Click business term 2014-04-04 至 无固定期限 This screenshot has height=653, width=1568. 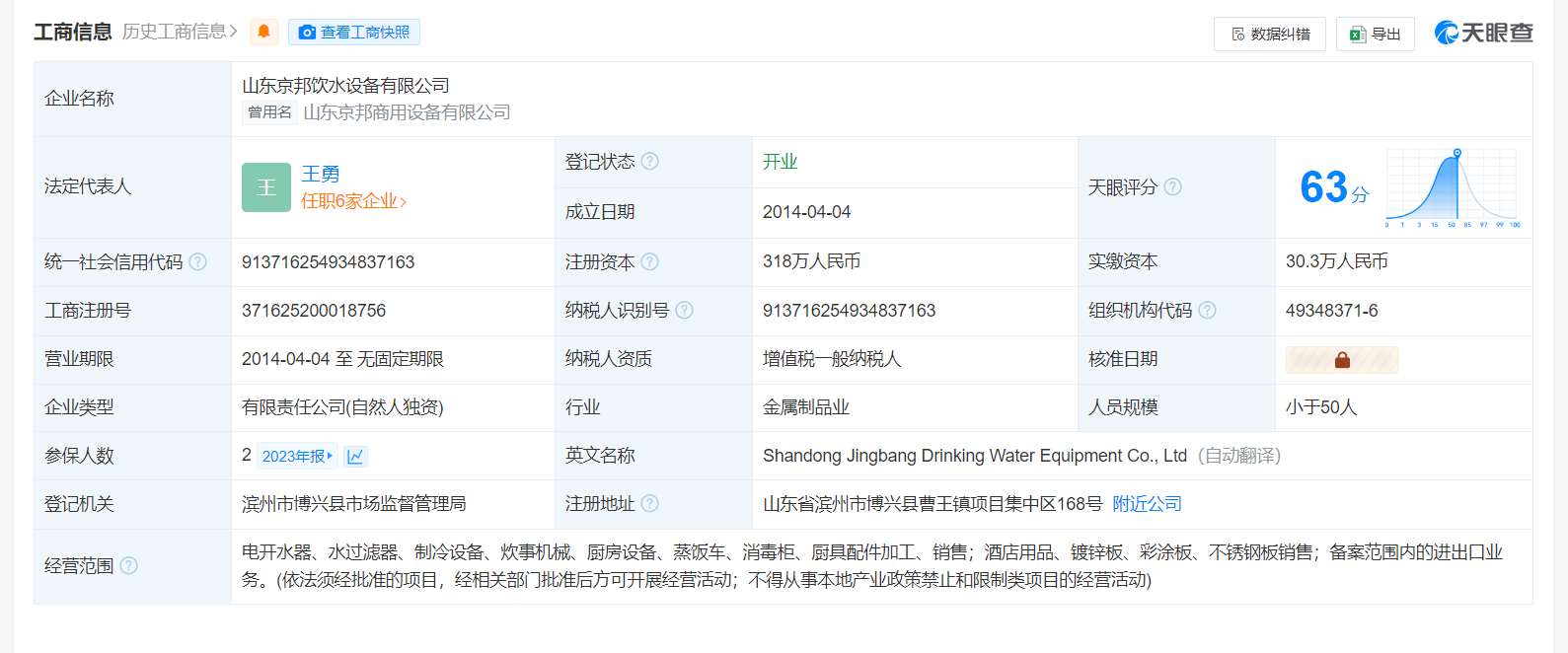(x=342, y=359)
